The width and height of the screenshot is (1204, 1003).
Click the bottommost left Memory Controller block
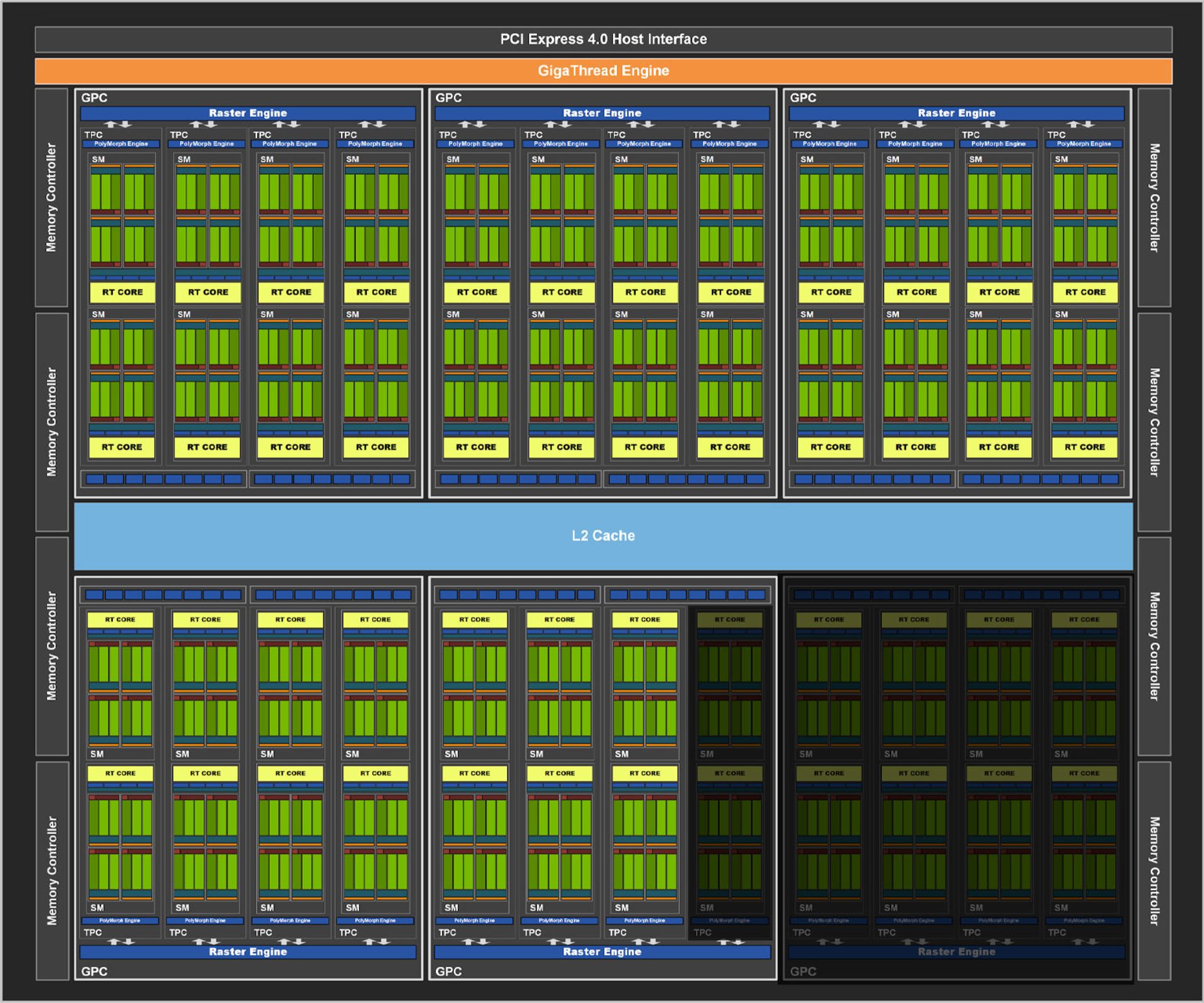pyautogui.click(x=51, y=870)
